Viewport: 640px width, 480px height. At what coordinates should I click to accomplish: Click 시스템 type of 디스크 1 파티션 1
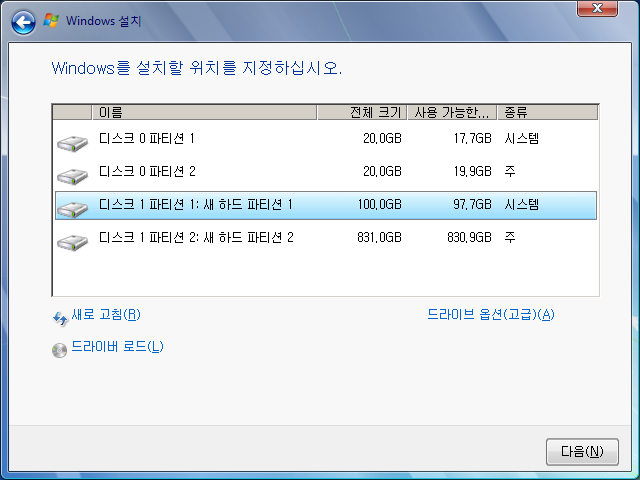(x=522, y=204)
